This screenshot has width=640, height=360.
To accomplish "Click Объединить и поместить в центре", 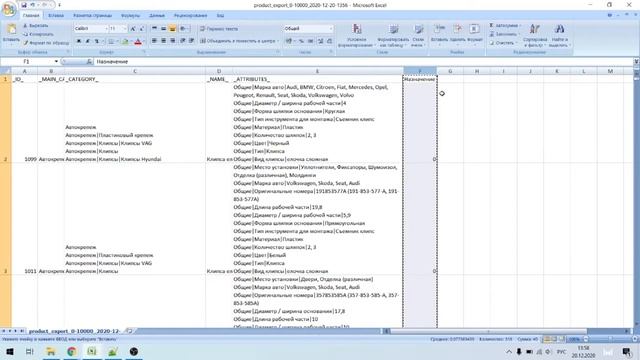I will 239,41.
